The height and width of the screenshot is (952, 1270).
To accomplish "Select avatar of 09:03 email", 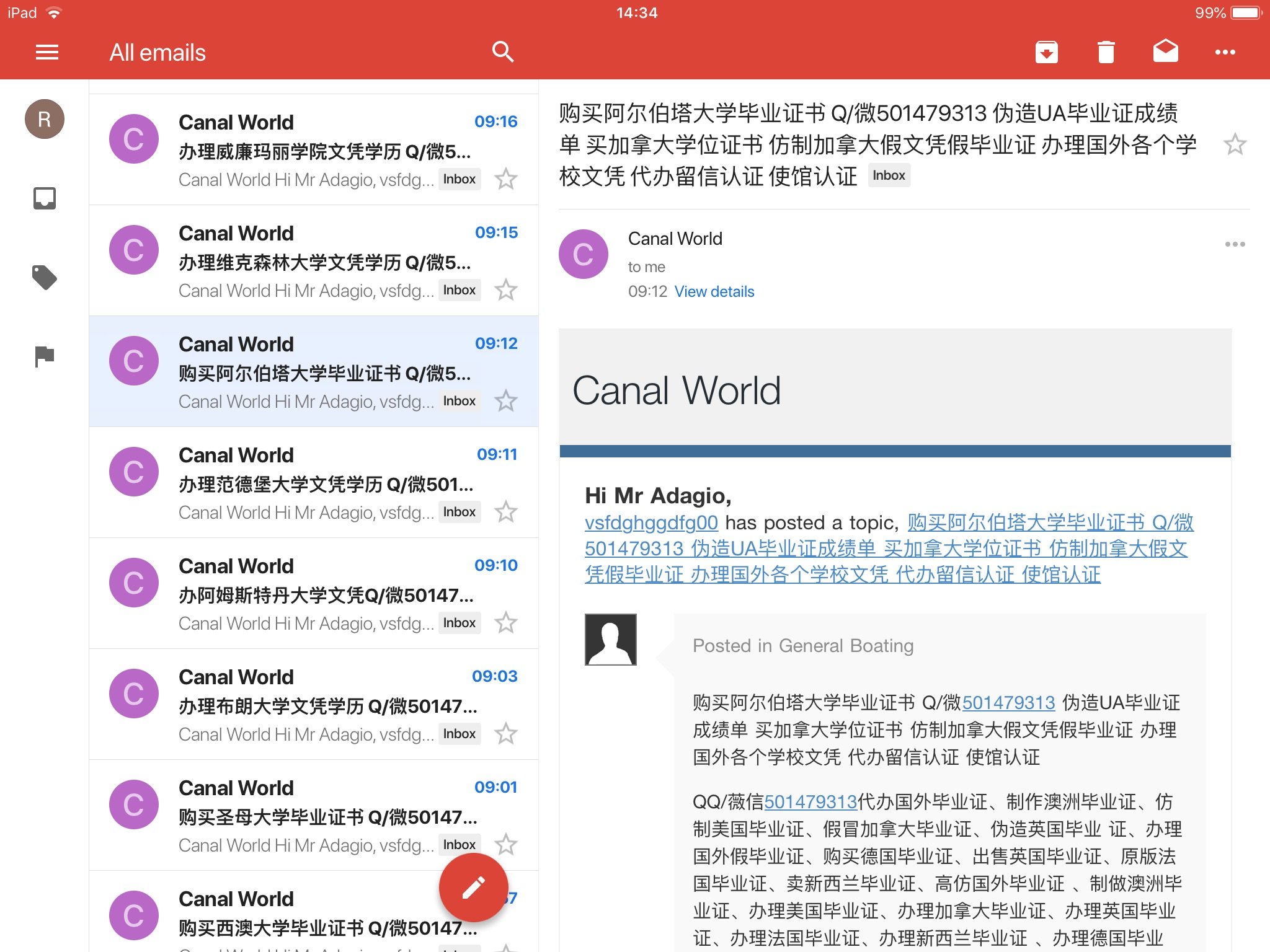I will coord(134,694).
